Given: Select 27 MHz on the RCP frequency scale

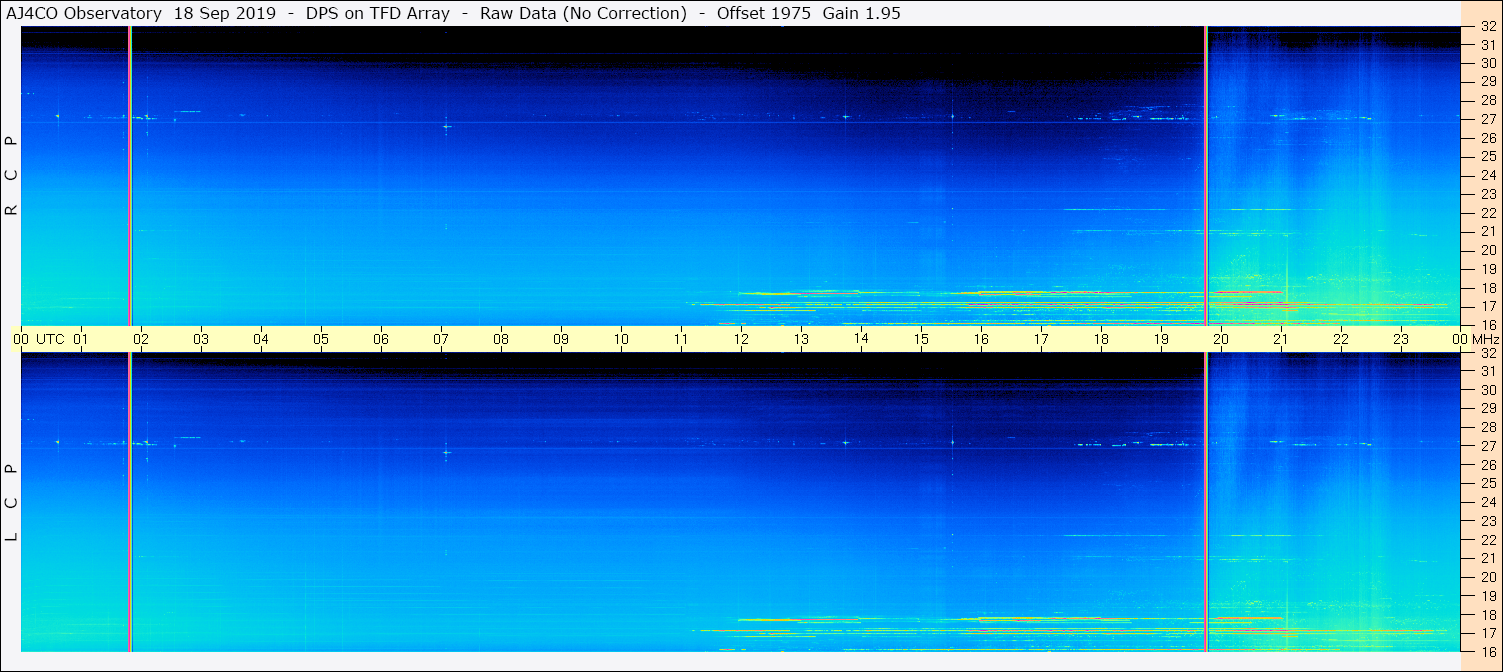Looking at the screenshot, I should pos(1487,119).
